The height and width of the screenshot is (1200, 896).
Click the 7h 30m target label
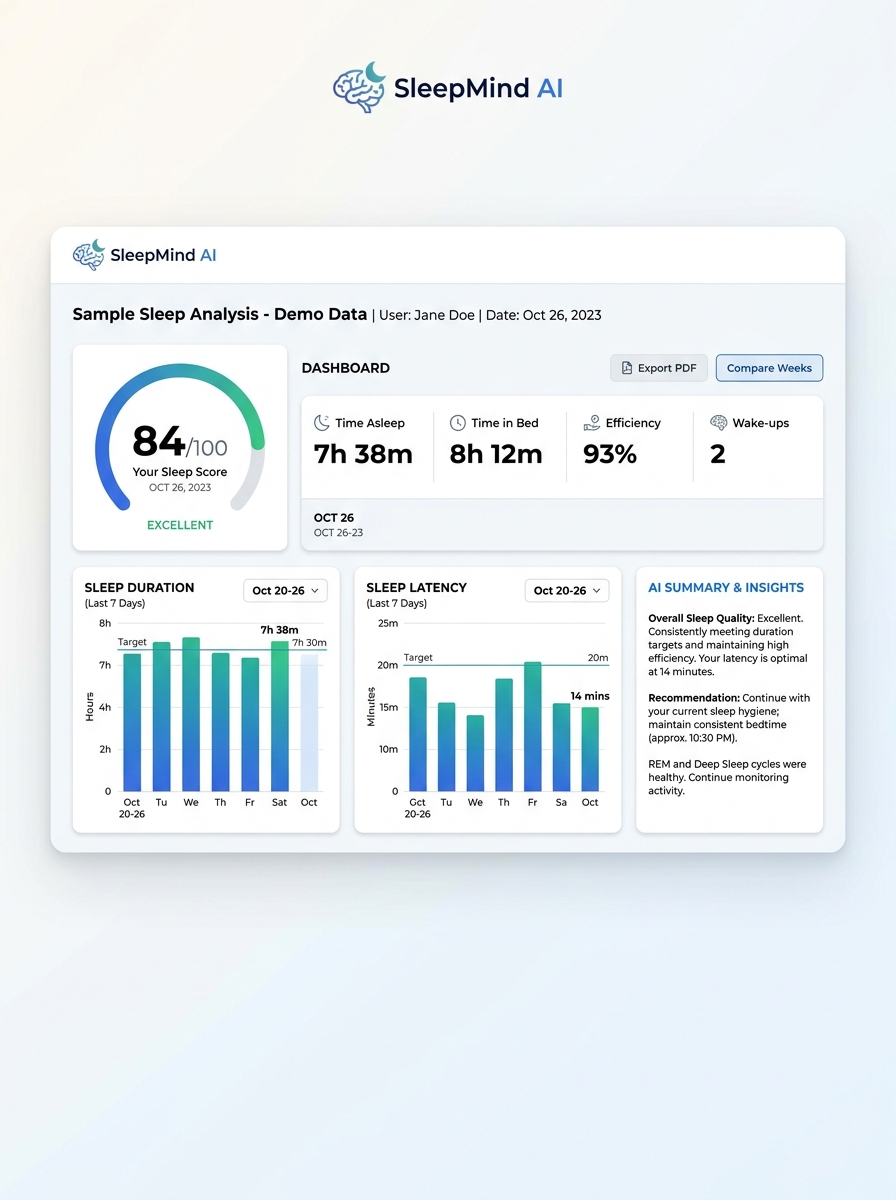(x=309, y=643)
